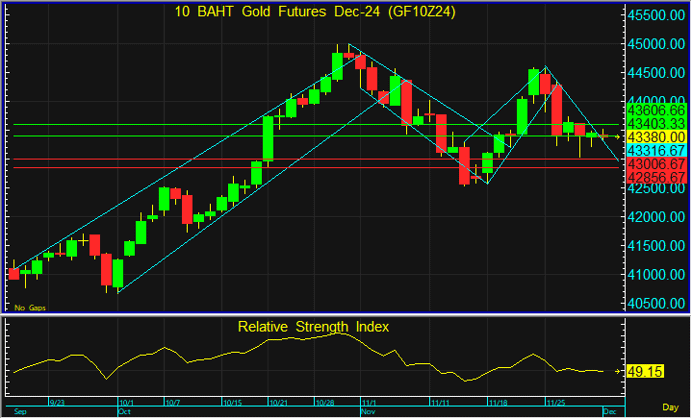Select the 43606.66 green price tag
Screen dimensions: 692x419
(655, 109)
